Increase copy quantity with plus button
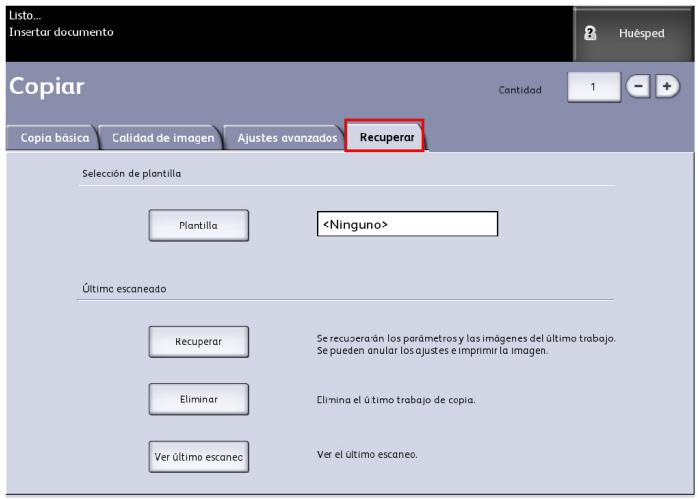Screen dimensions: 698x499 point(667,86)
